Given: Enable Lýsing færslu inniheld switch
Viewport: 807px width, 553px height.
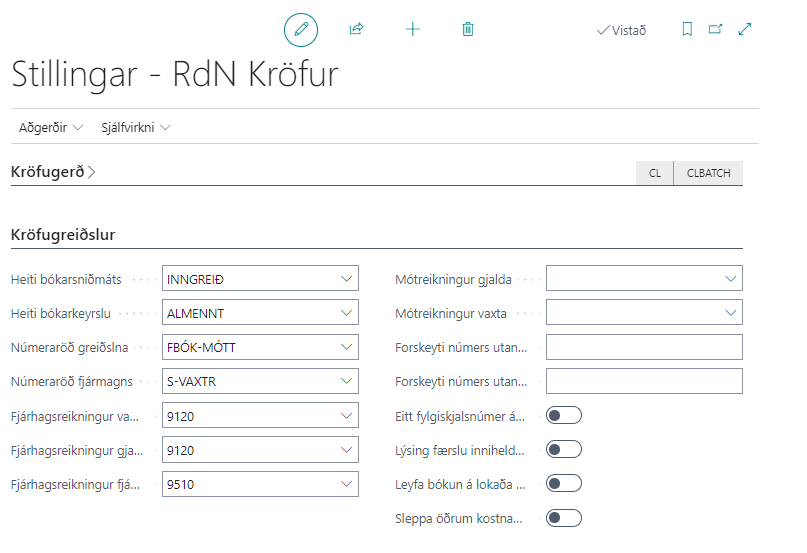Looking at the screenshot, I should pyautogui.click(x=564, y=450).
